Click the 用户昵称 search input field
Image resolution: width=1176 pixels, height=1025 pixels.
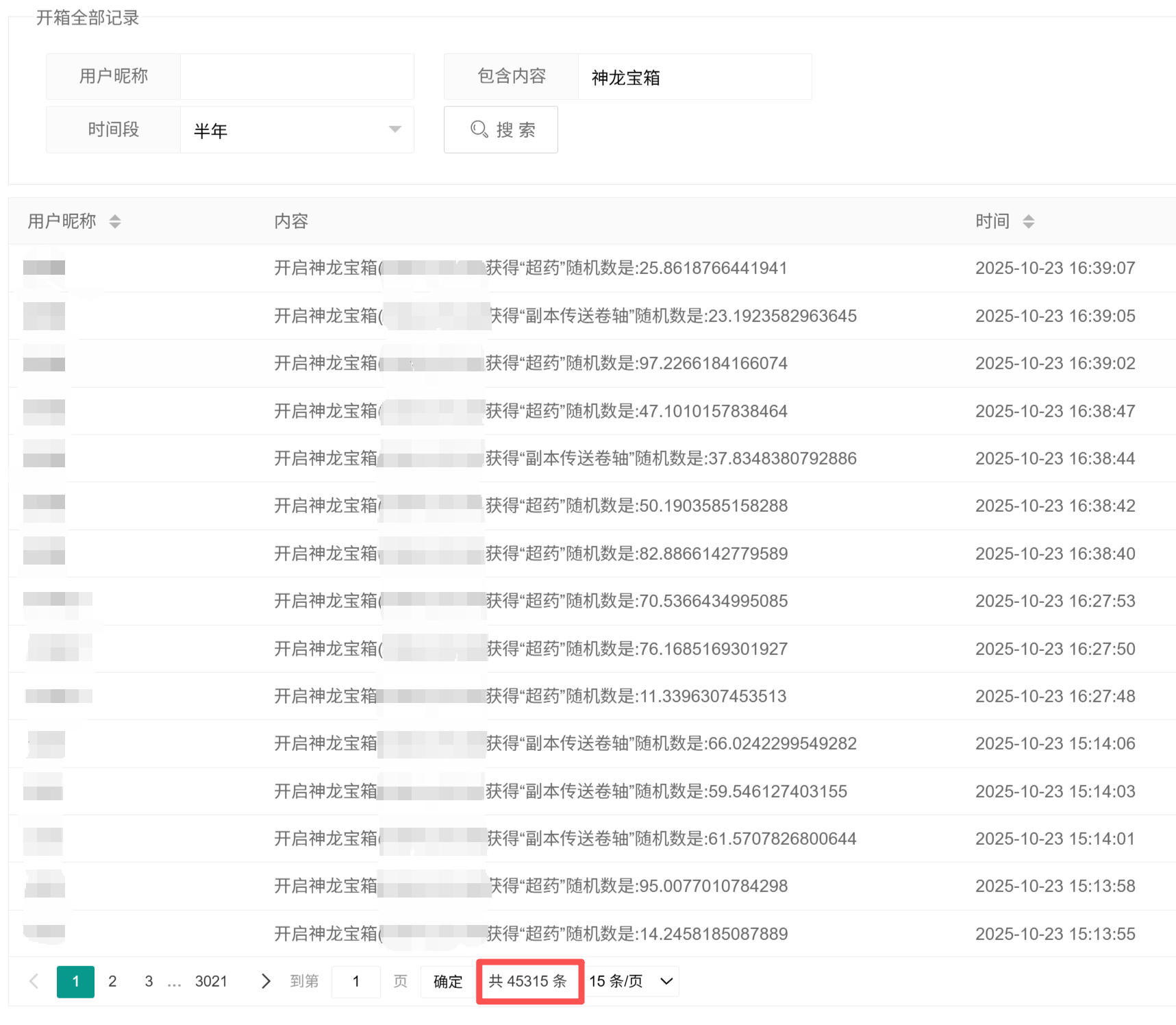tap(297, 77)
